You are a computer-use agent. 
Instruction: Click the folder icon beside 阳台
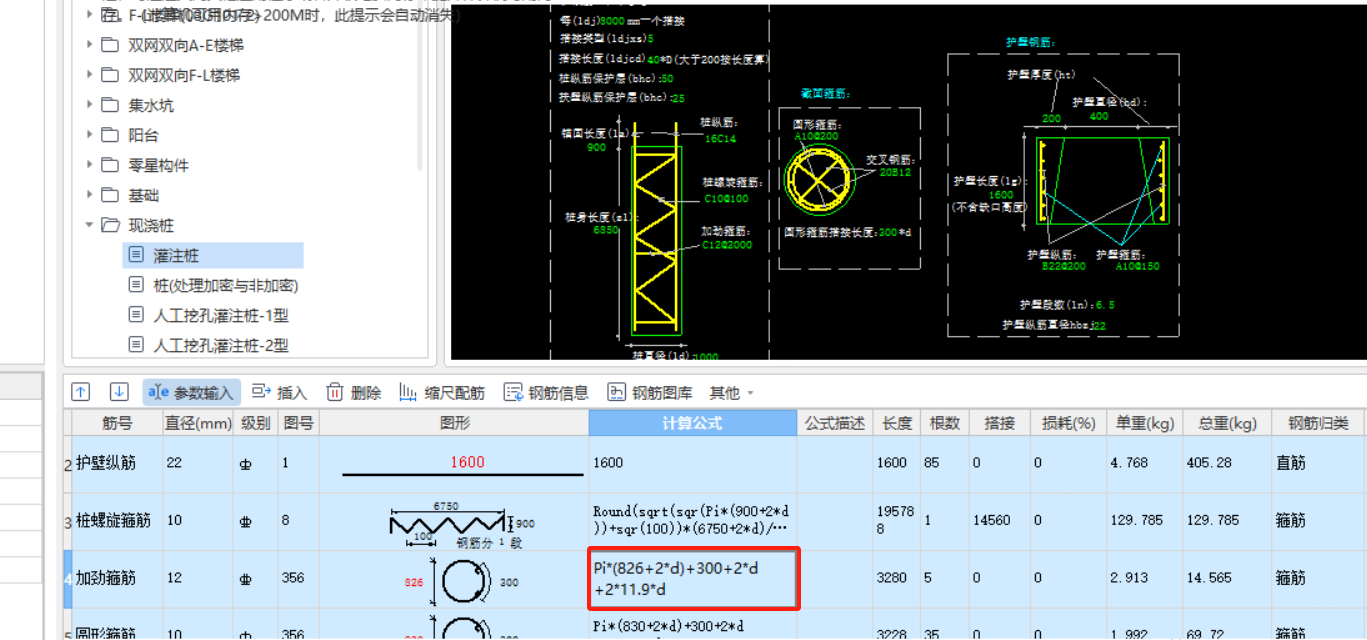pyautogui.click(x=111, y=135)
